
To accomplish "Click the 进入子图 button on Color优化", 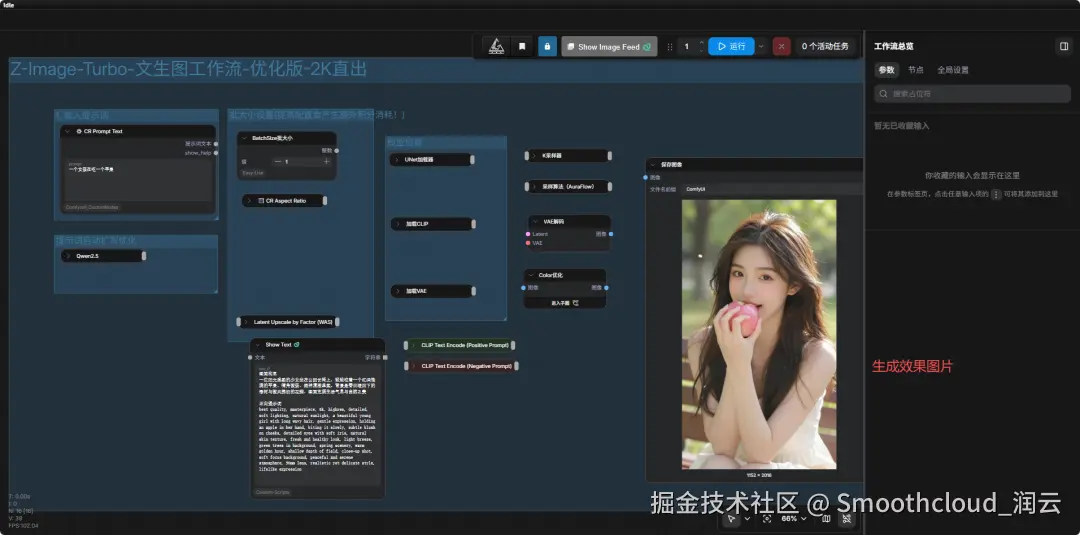I will [565, 302].
